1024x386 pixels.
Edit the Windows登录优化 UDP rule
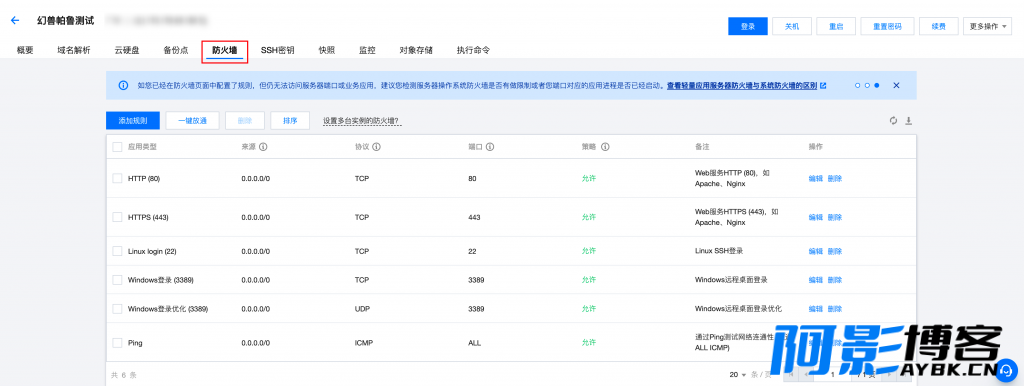pos(816,308)
